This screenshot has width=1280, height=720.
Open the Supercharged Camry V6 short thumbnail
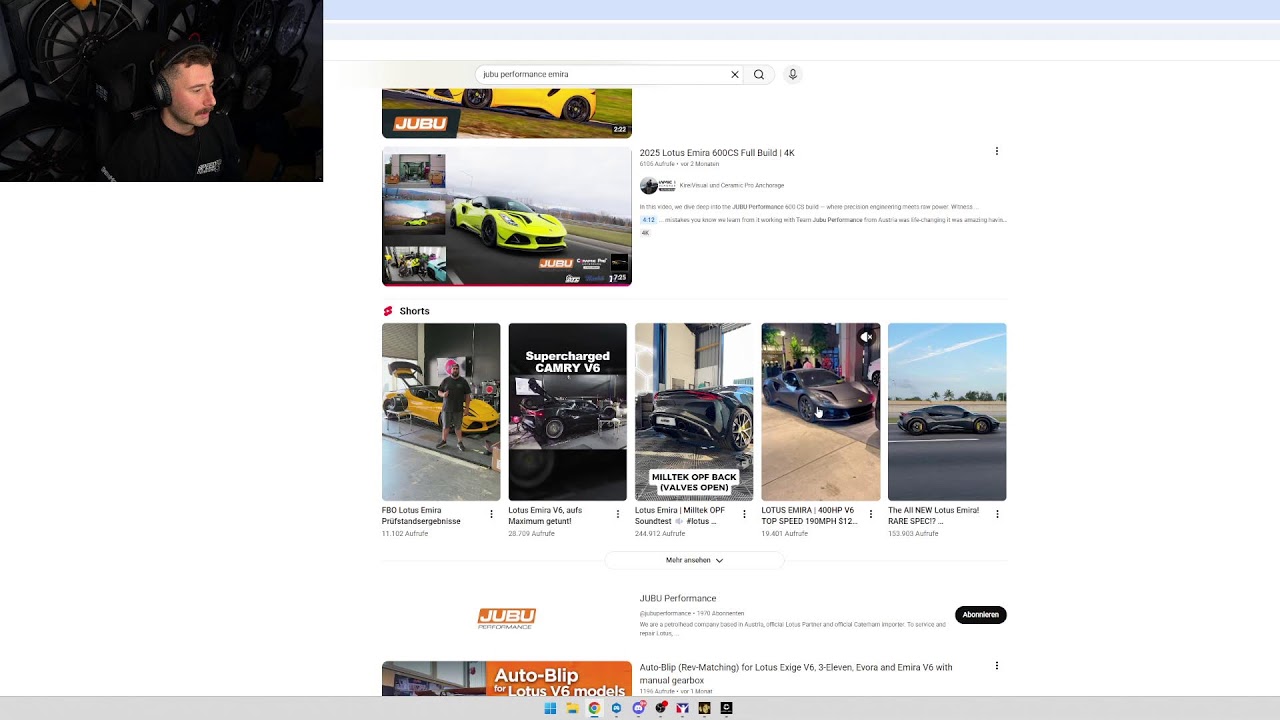coord(567,412)
